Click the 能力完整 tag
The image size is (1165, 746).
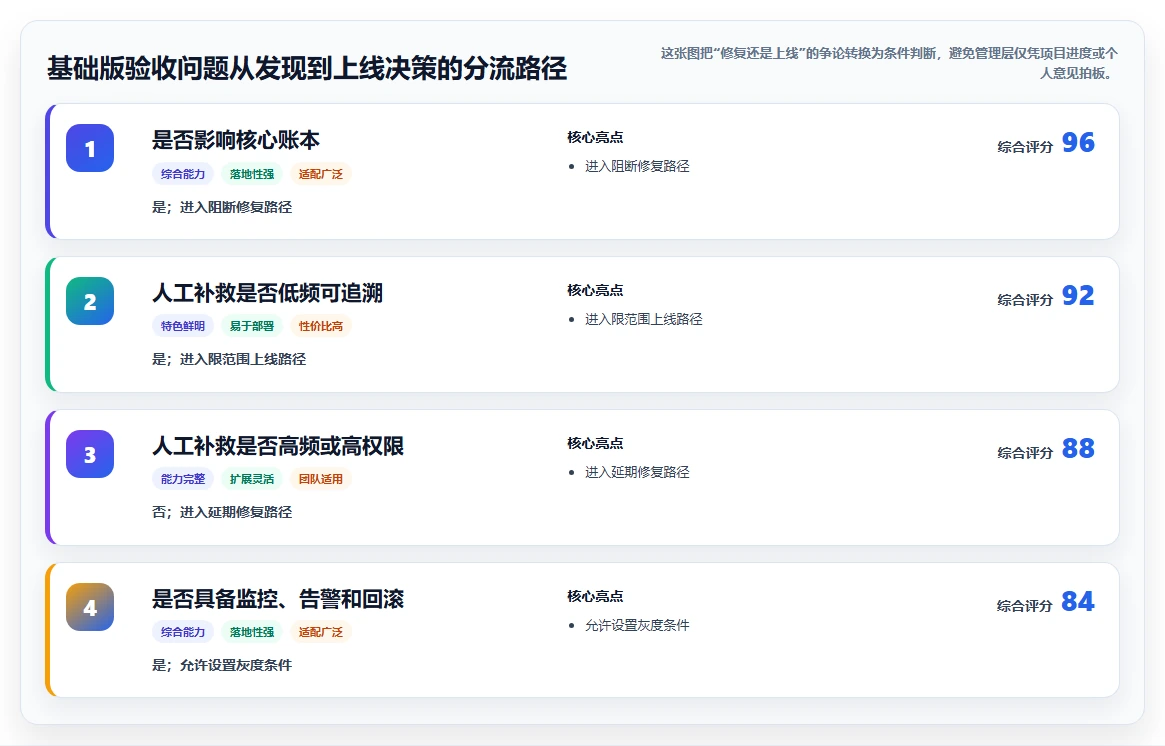pos(183,479)
